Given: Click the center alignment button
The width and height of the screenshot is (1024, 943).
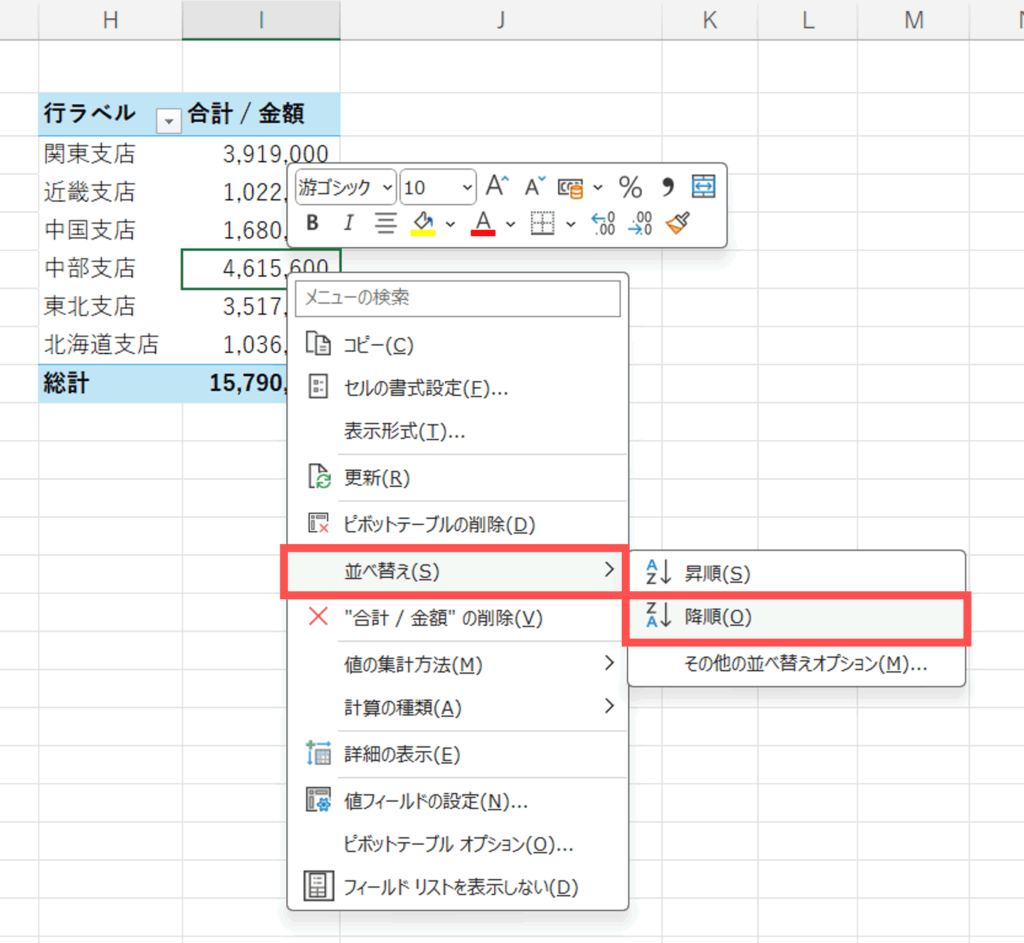Looking at the screenshot, I should tap(385, 223).
